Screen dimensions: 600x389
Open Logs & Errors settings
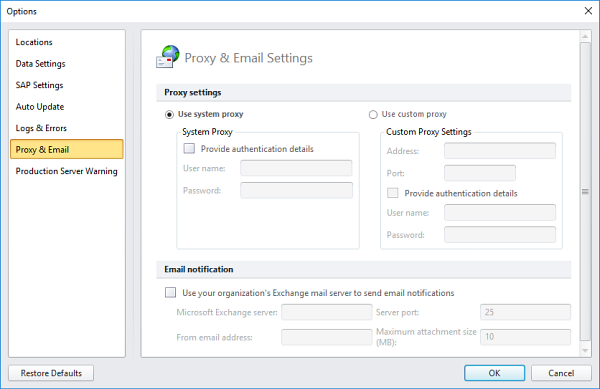click(x=67, y=128)
